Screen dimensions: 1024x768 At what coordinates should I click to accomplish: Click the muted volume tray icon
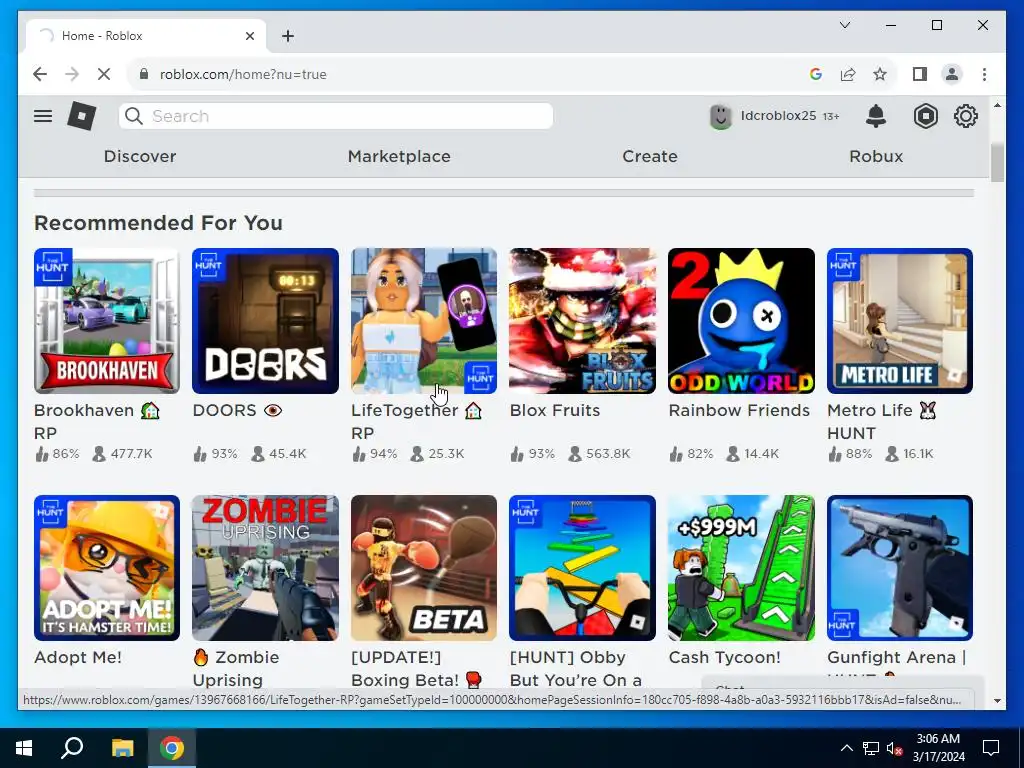[x=894, y=748]
